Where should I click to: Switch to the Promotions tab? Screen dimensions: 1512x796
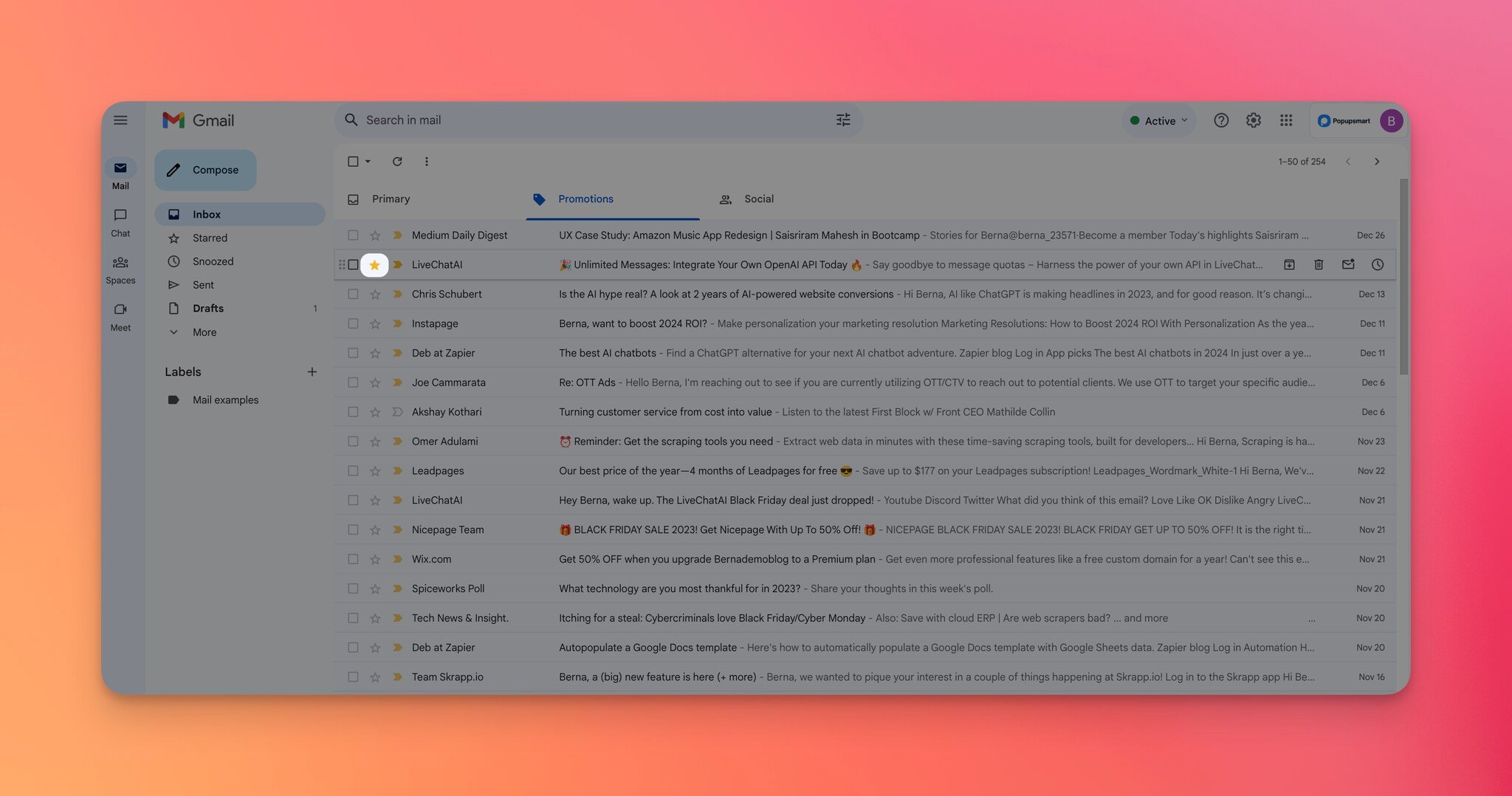[x=612, y=199]
